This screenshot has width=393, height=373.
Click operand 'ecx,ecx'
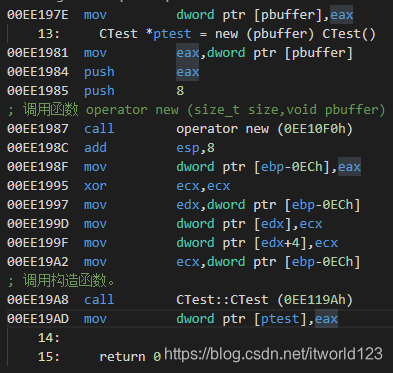[203, 186]
